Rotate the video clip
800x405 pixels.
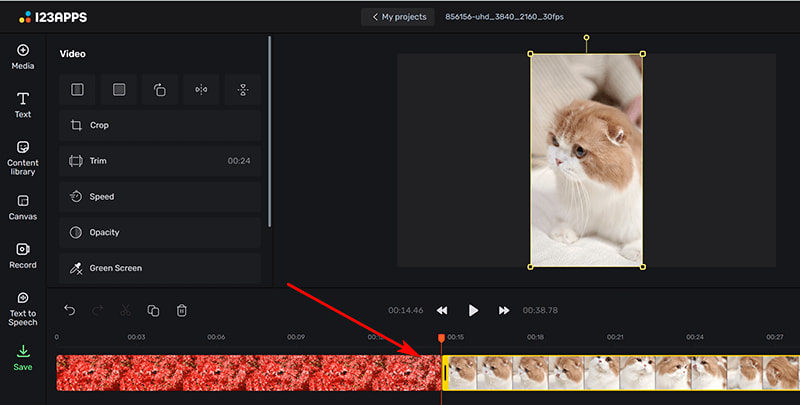[160, 90]
